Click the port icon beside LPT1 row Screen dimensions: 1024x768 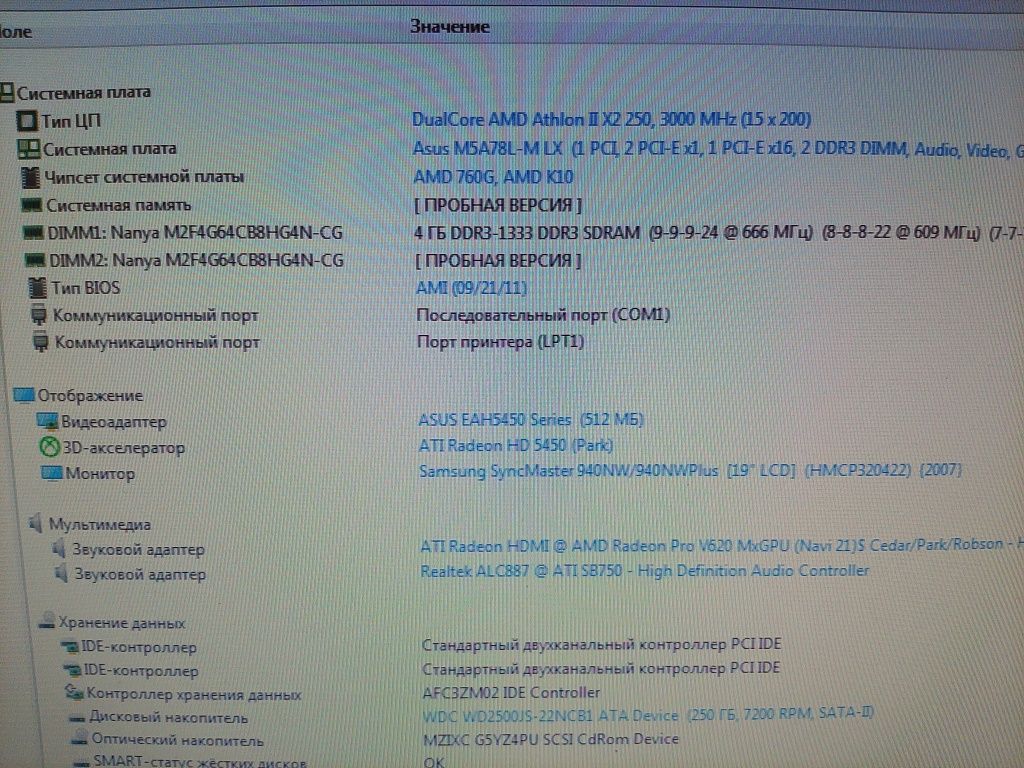point(40,342)
